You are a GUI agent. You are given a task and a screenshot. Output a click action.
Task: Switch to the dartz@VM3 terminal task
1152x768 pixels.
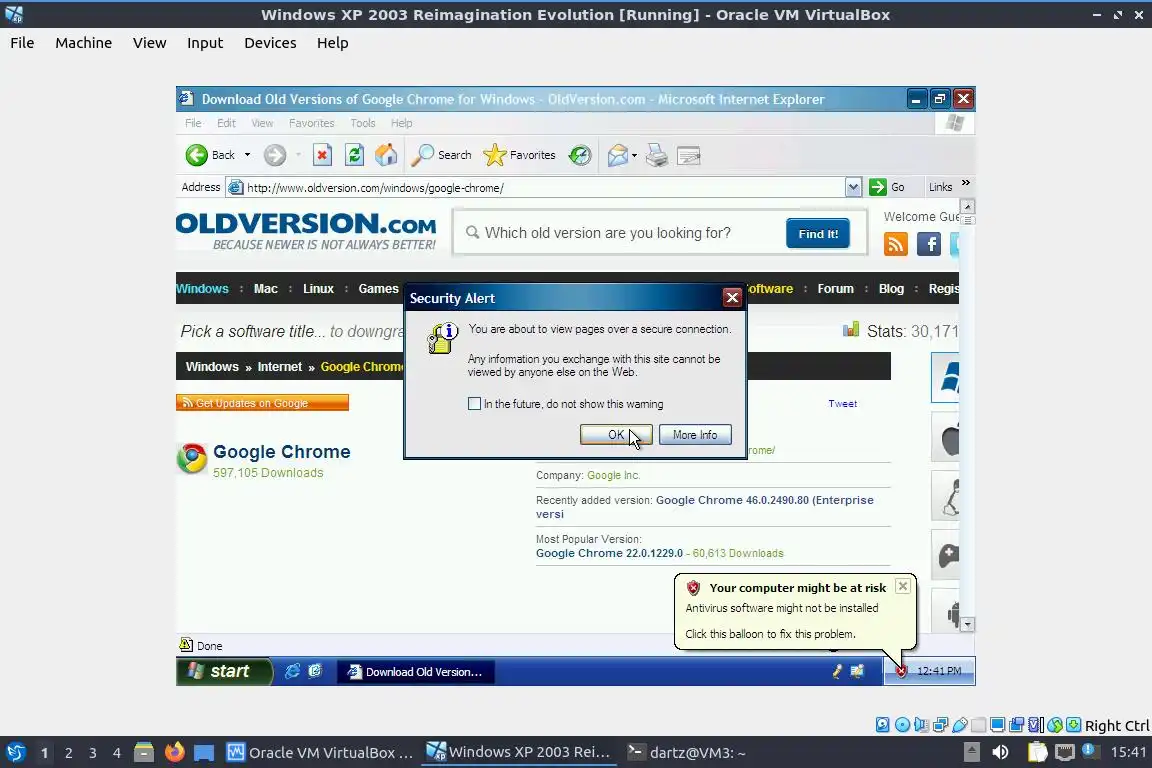tap(687, 753)
